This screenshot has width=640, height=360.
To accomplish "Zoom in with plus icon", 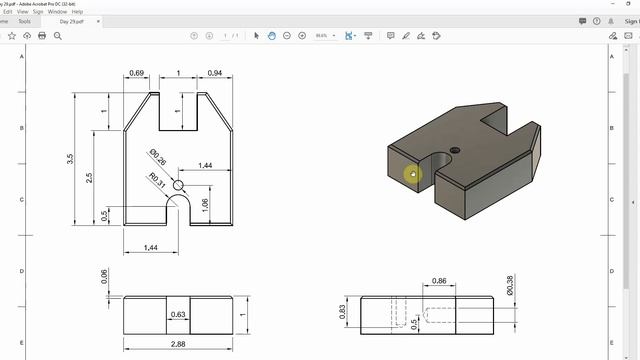I will point(302,36).
